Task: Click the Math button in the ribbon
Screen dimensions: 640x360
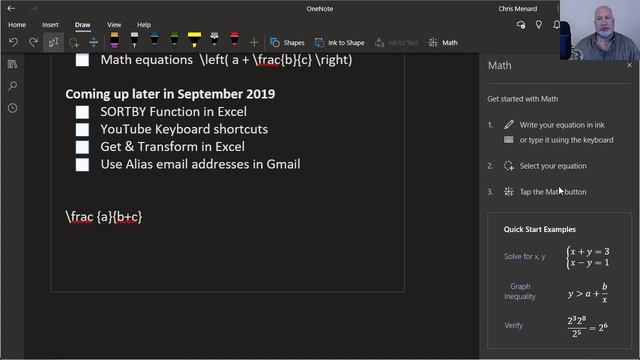Action: 443,42
